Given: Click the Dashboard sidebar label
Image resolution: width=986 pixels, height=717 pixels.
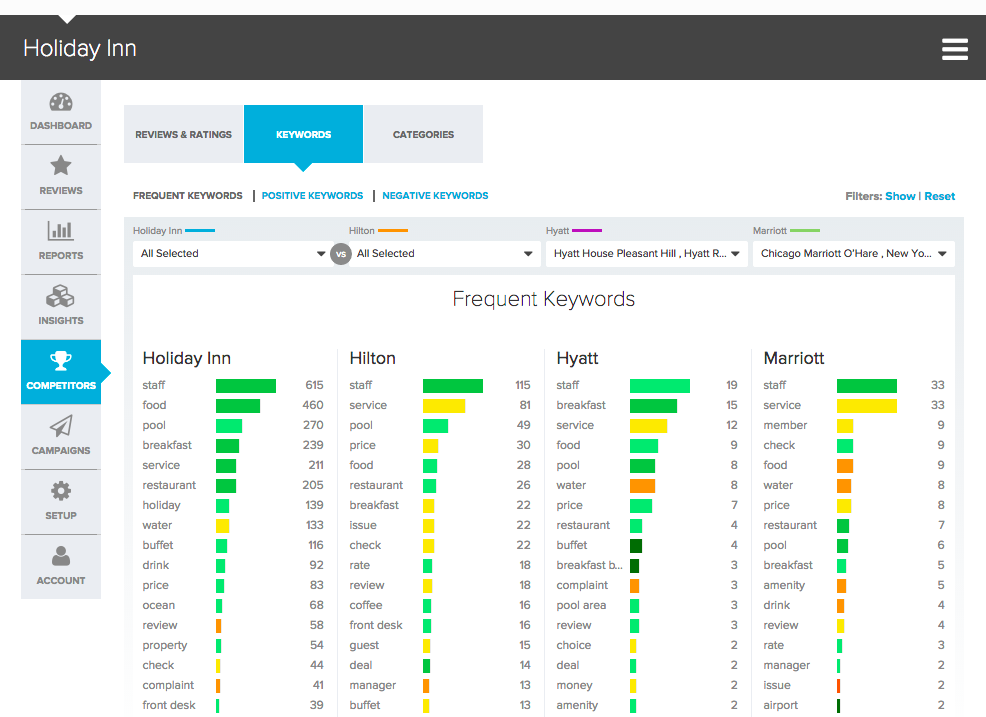Looking at the screenshot, I should coord(61,126).
